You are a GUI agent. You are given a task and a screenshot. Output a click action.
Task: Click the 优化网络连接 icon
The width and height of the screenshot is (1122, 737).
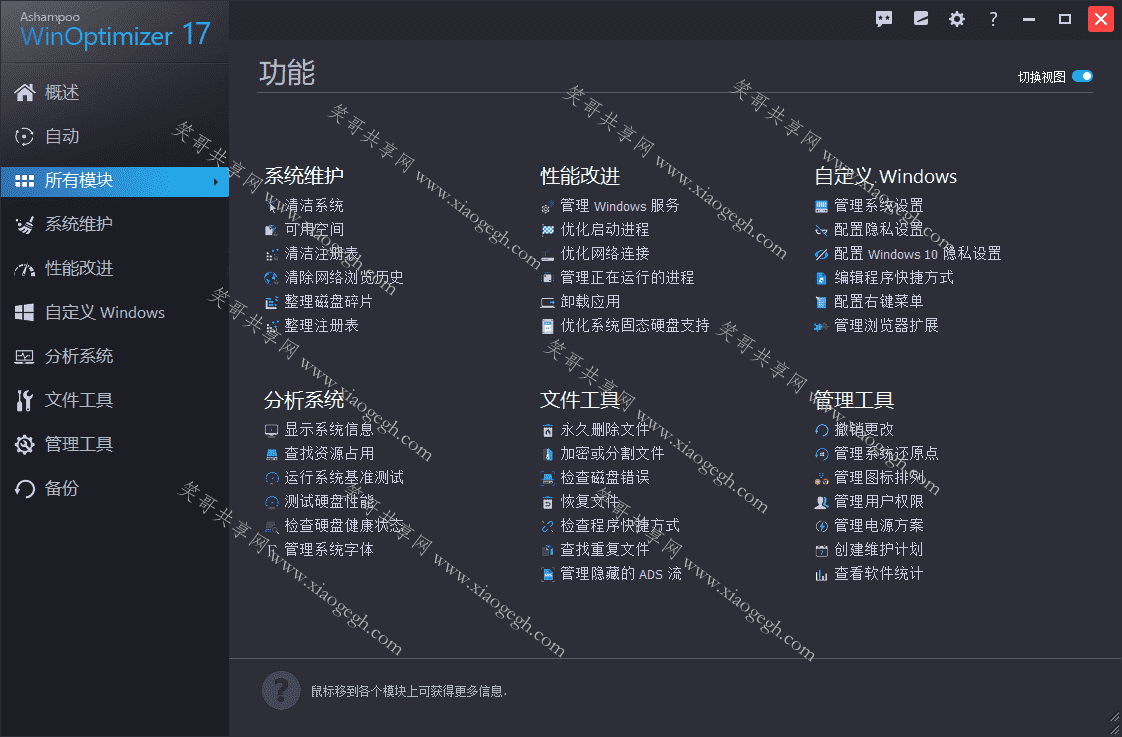[x=547, y=255]
